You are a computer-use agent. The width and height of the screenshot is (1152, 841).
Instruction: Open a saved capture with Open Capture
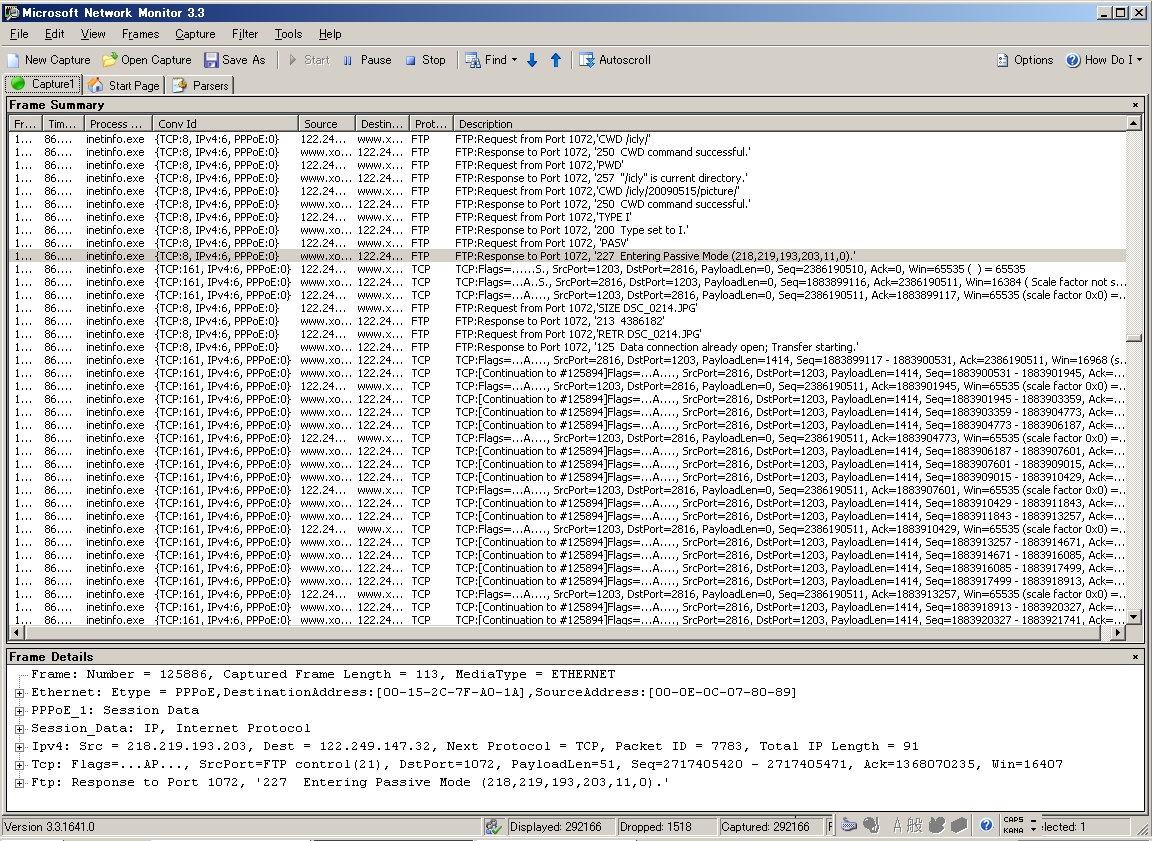point(147,60)
